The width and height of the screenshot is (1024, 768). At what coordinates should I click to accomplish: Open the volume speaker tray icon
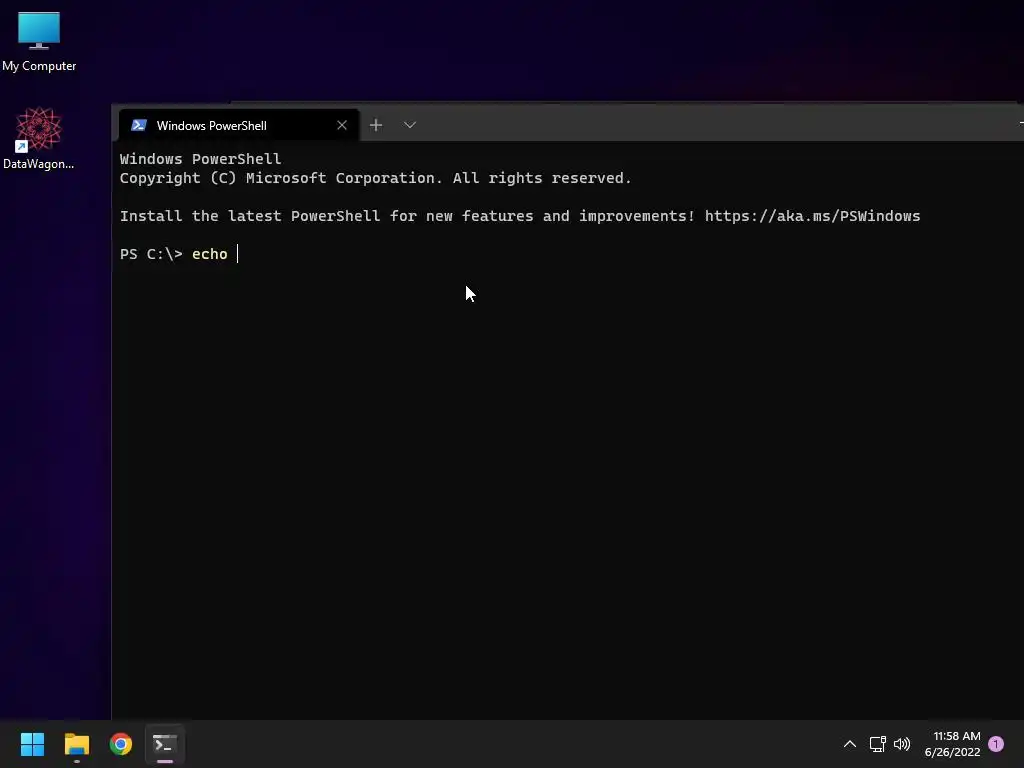902,744
